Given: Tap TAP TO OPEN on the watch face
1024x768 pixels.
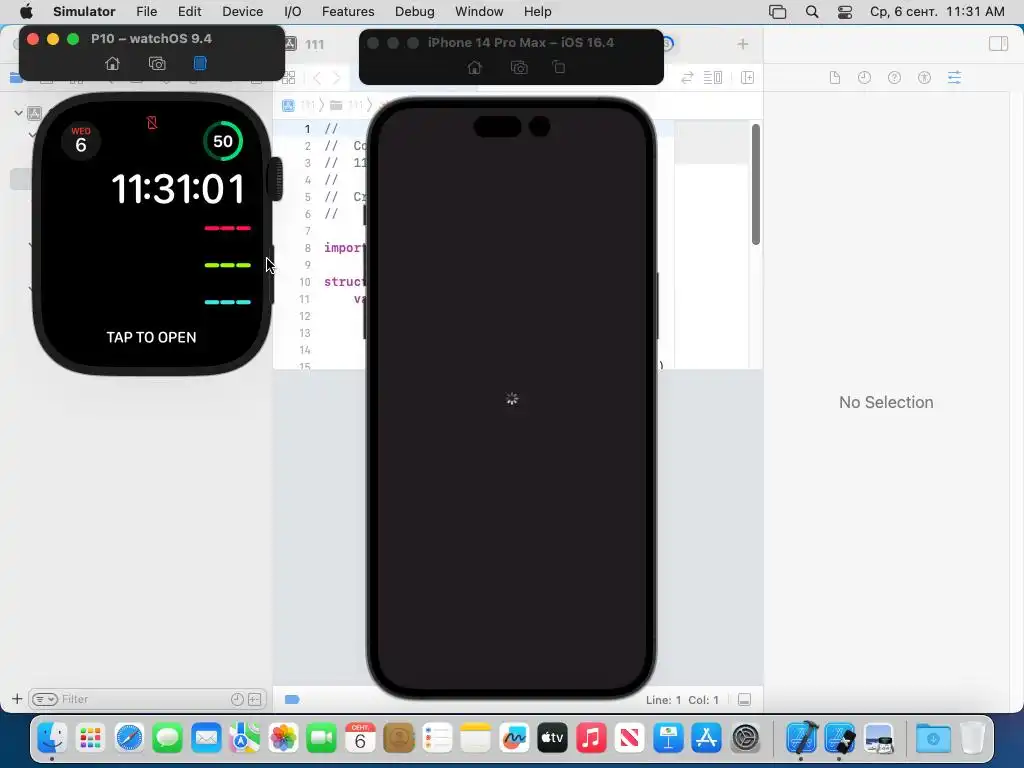Looking at the screenshot, I should tap(152, 337).
